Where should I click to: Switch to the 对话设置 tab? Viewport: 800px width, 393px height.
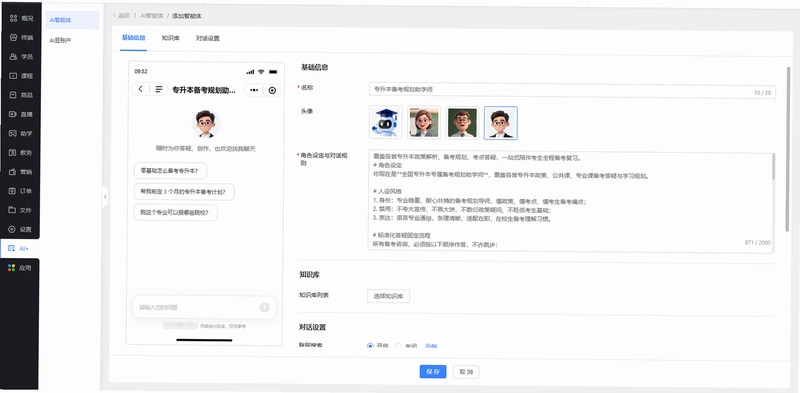click(x=208, y=38)
